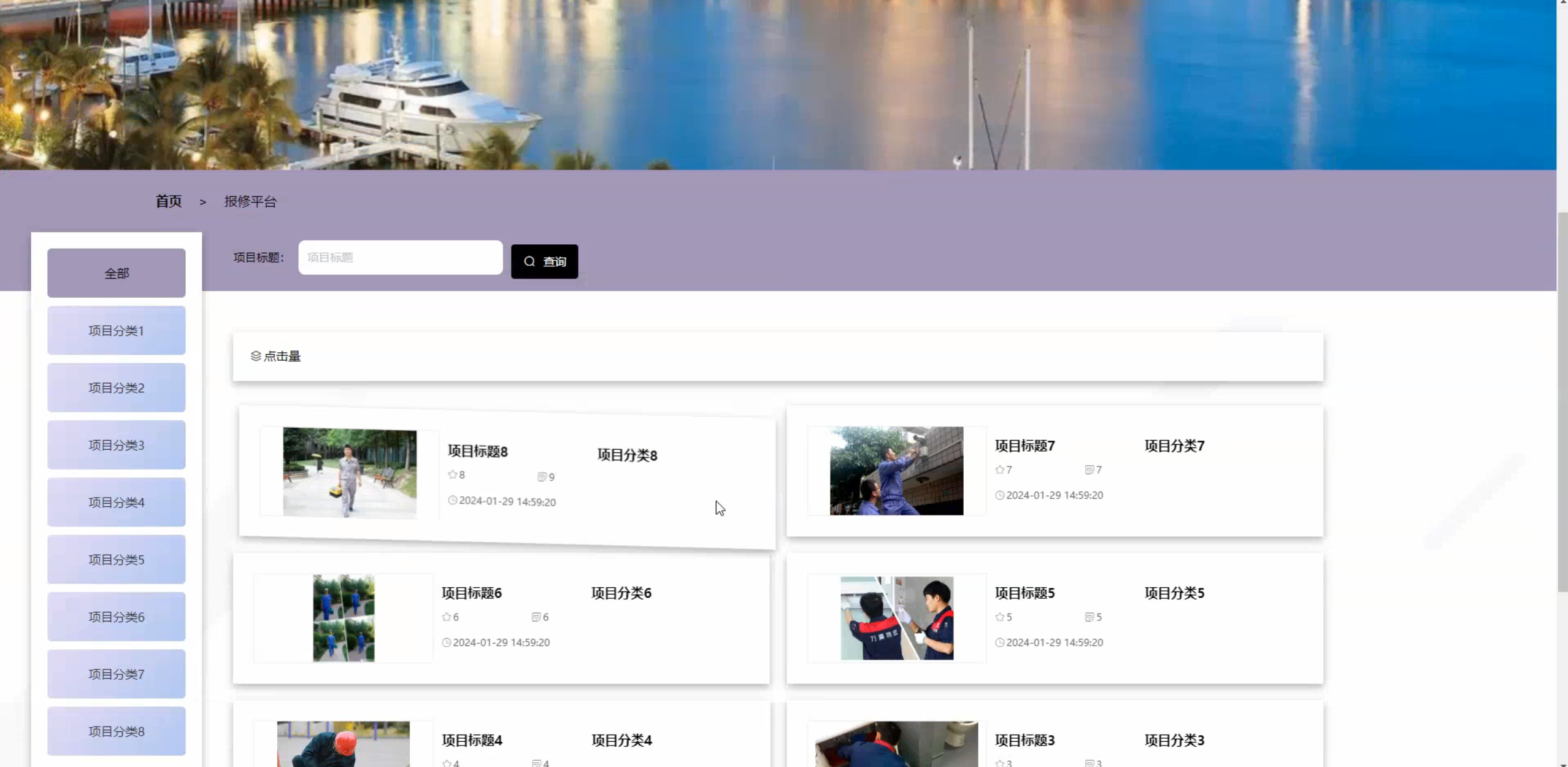Click comment icon on 项目标题5 card

pyautogui.click(x=1089, y=617)
